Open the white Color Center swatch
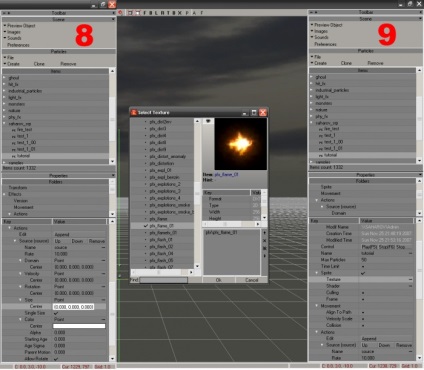Screen dimensions: 424x370 [x=79, y=326]
